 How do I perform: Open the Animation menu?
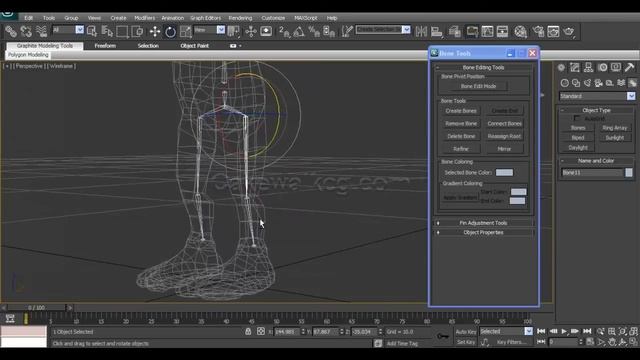pos(172,18)
